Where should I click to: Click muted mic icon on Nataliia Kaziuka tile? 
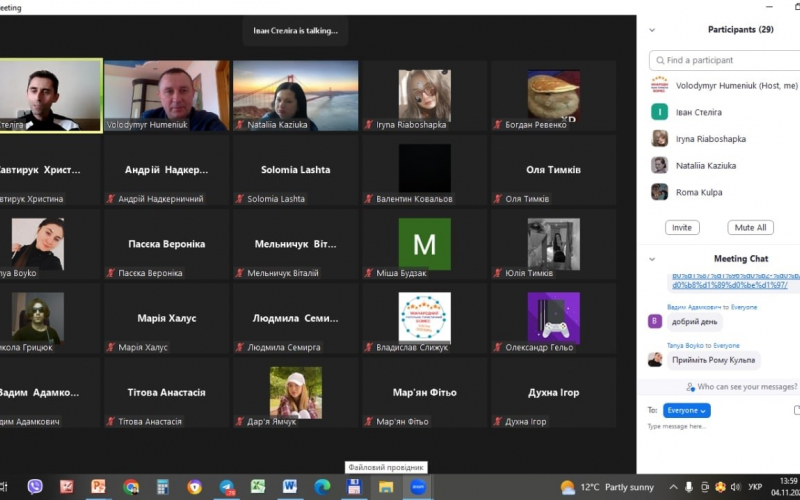(x=240, y=124)
